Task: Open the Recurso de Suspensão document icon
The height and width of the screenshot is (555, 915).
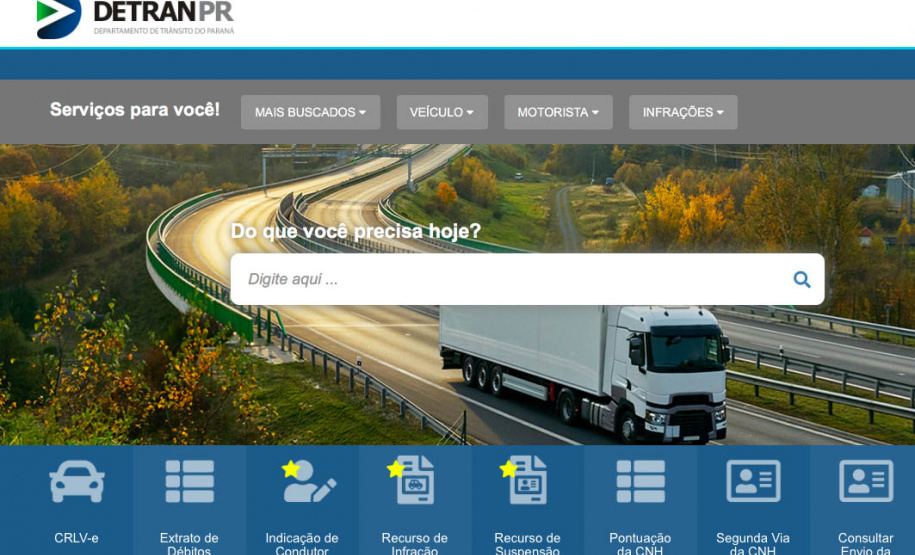Action: point(525,480)
